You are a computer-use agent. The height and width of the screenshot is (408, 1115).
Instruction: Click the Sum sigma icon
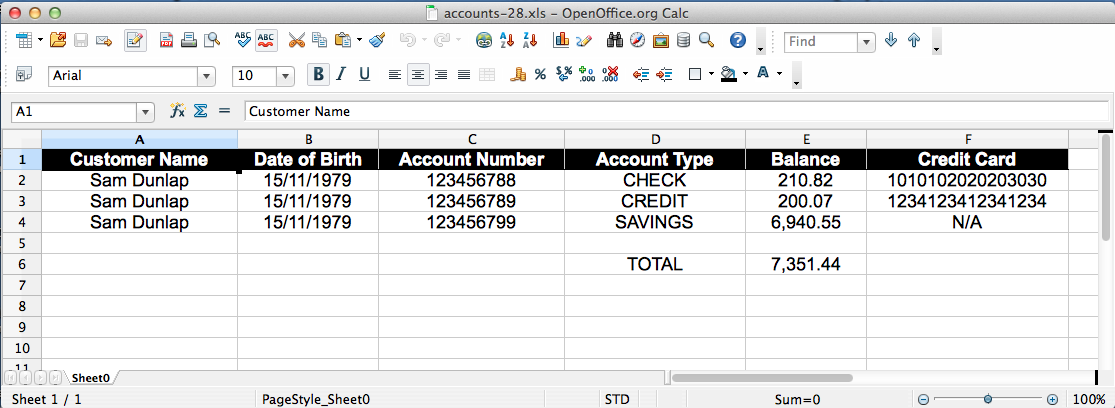point(200,112)
